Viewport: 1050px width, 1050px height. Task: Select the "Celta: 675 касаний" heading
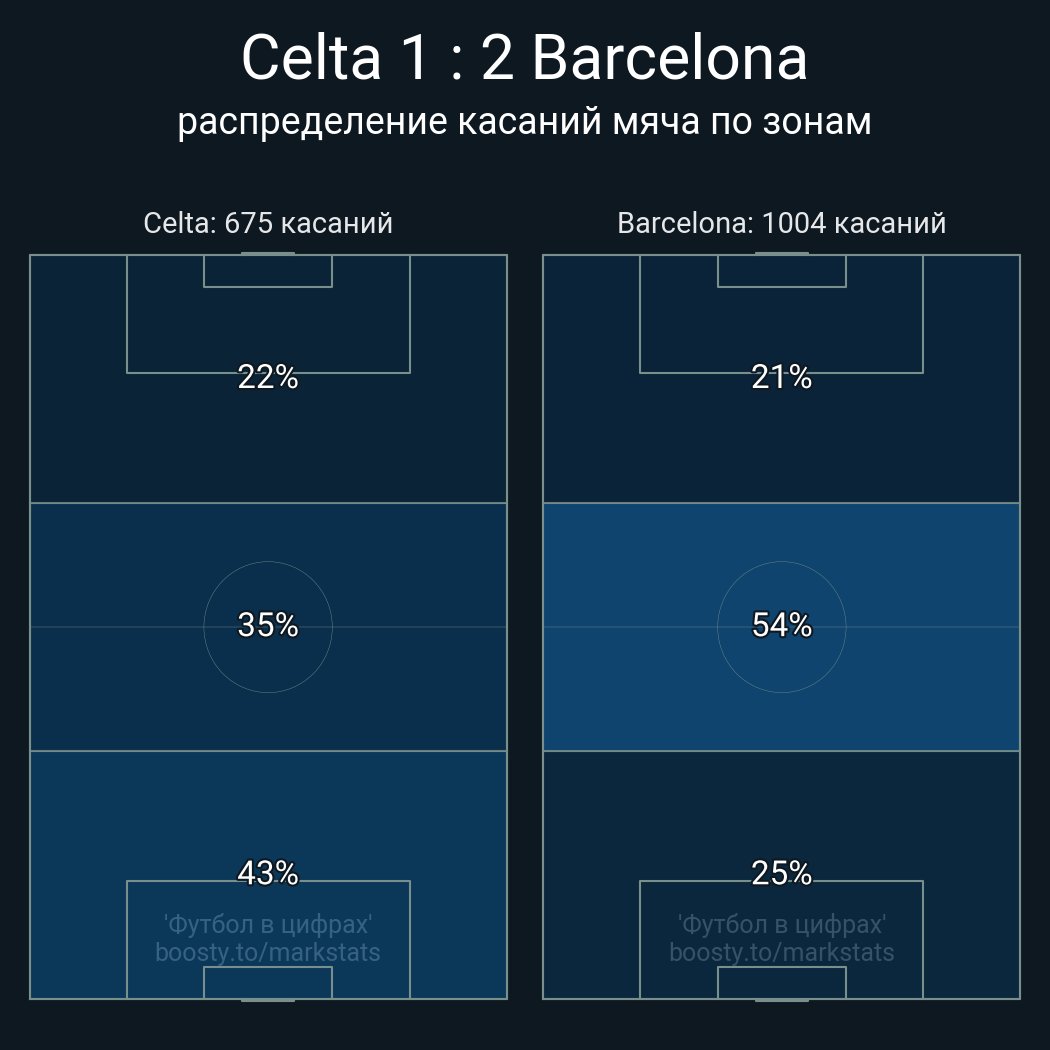point(268,223)
